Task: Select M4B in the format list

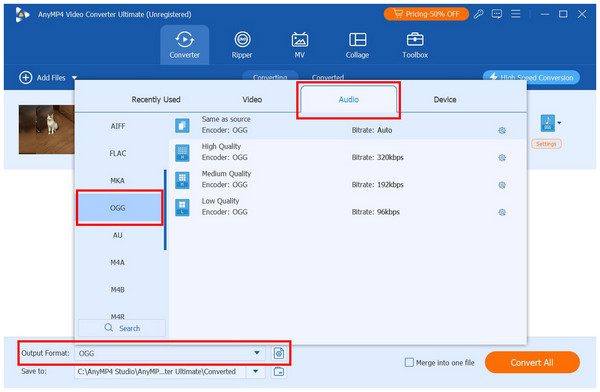Action: (x=118, y=290)
